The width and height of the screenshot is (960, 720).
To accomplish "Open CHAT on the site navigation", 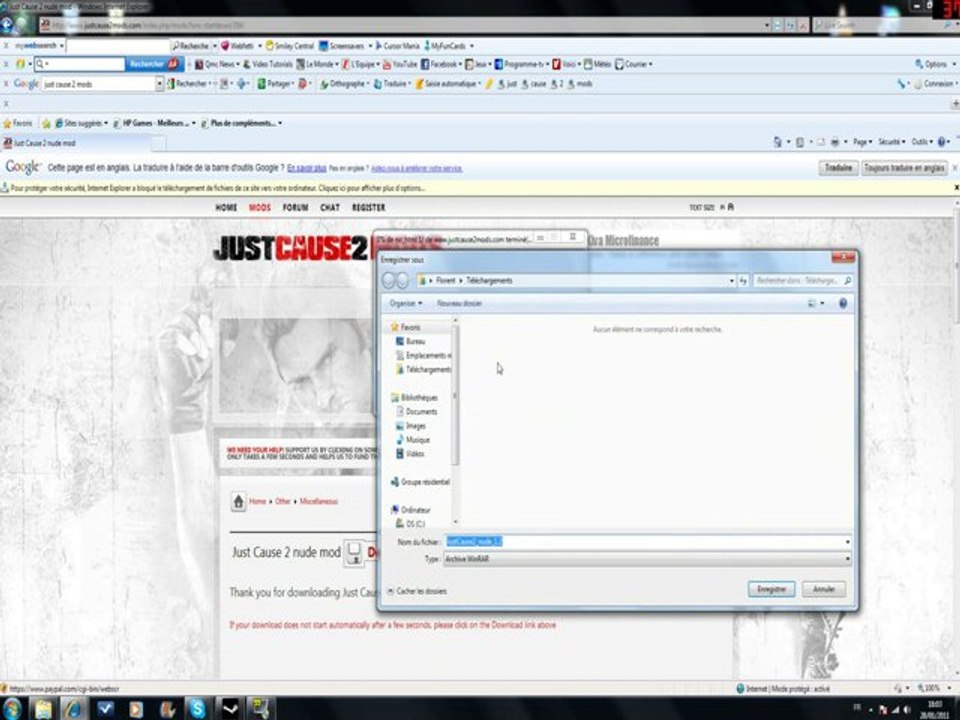I will (330, 208).
